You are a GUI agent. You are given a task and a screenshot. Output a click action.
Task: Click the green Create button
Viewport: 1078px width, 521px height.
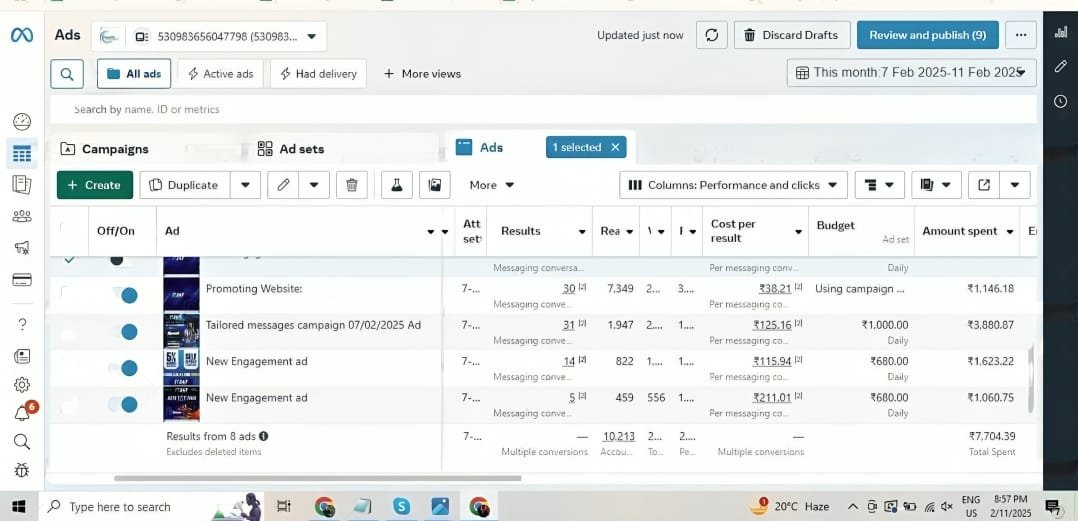coord(95,185)
